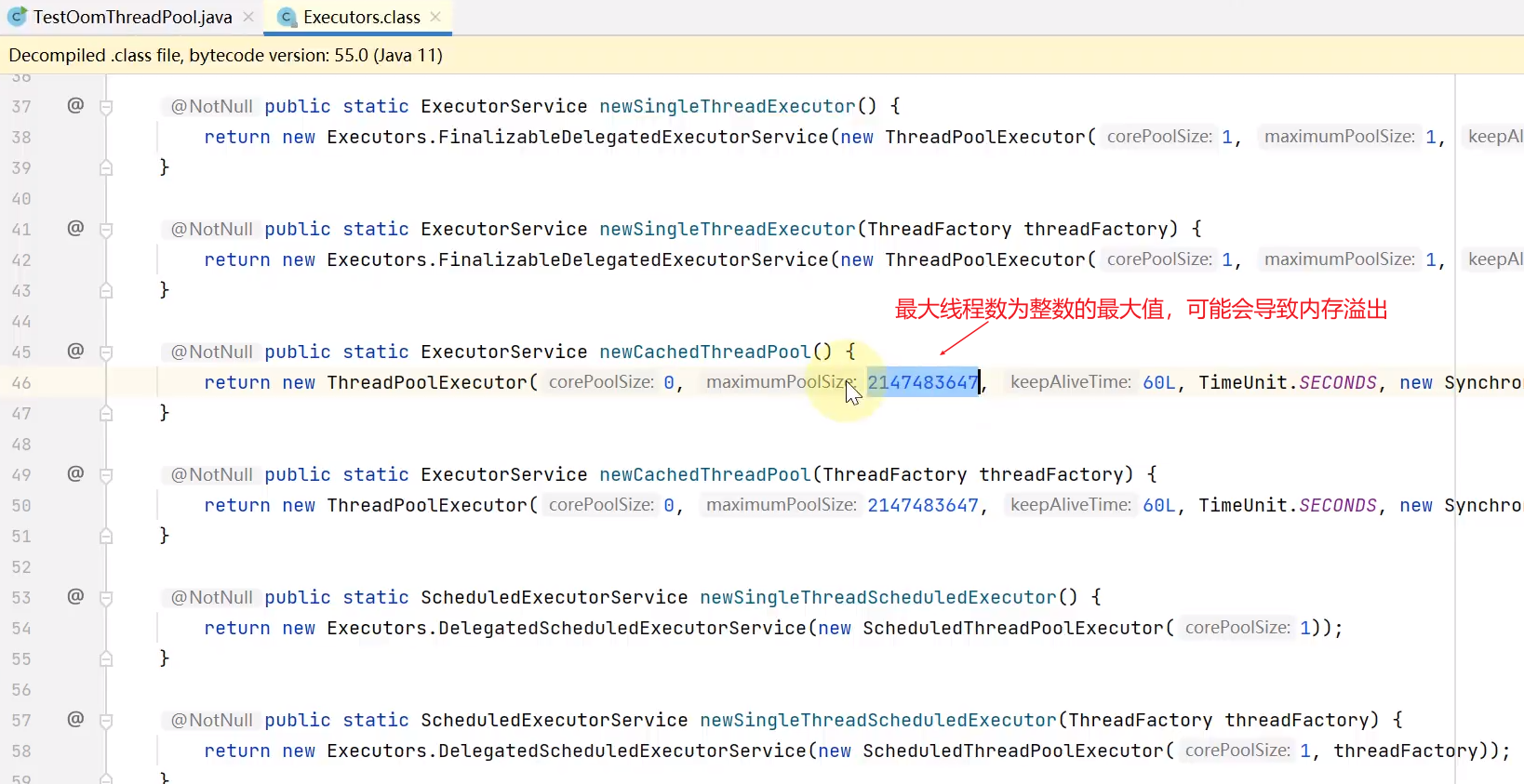Close the Executors.class tab
Screen dimensions: 1524x784
(x=435, y=17)
